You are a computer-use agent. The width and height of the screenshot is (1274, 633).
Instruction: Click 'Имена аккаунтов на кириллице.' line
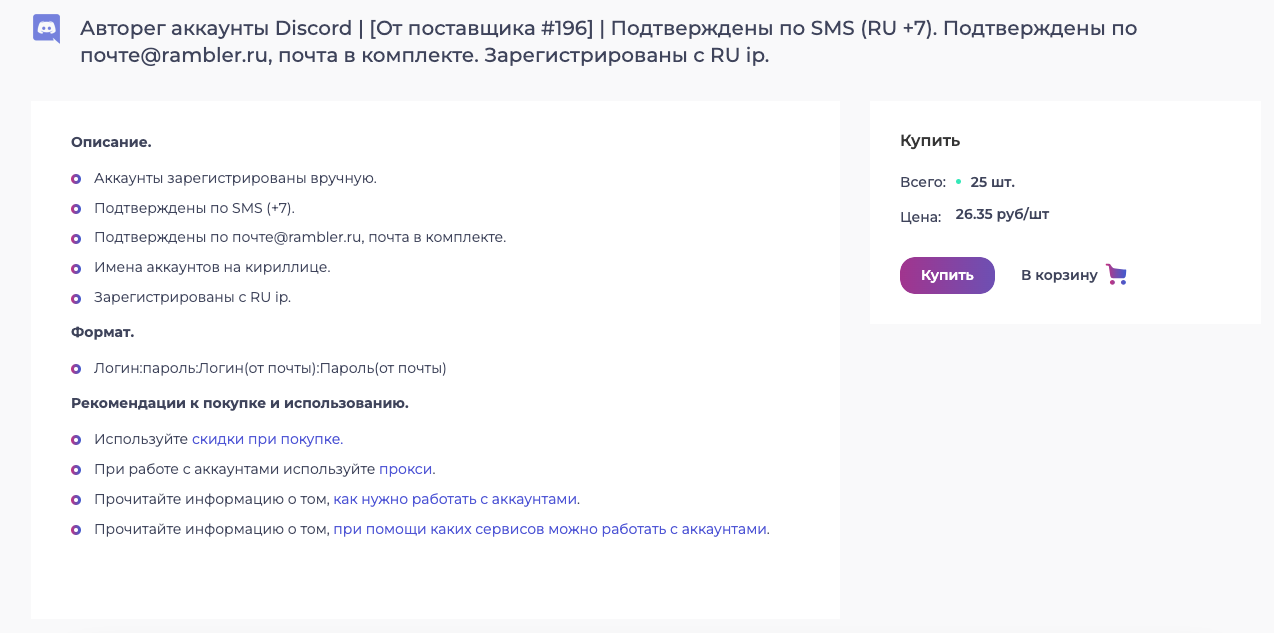212,267
